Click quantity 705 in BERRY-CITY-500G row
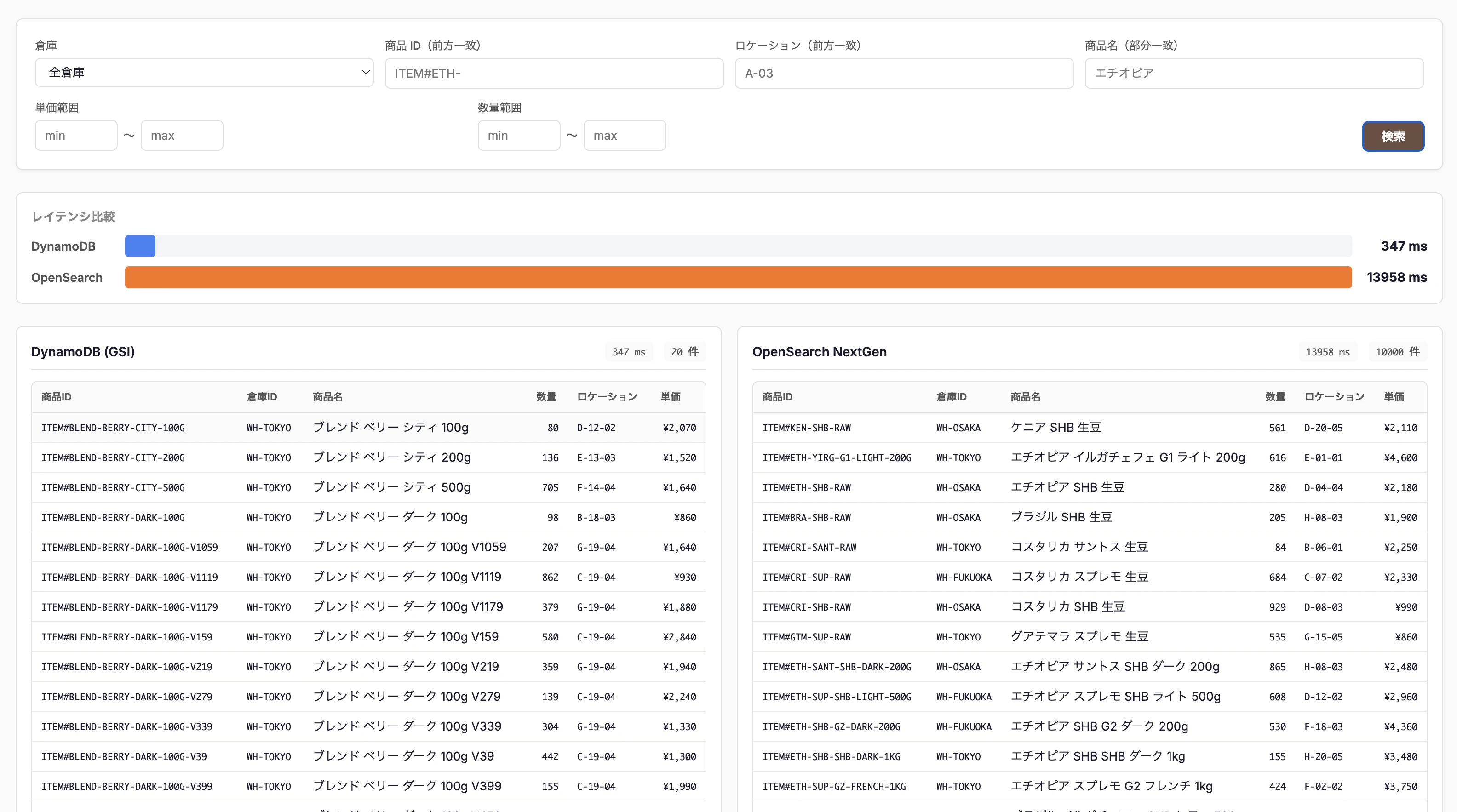Image resolution: width=1457 pixels, height=812 pixels. (x=550, y=488)
